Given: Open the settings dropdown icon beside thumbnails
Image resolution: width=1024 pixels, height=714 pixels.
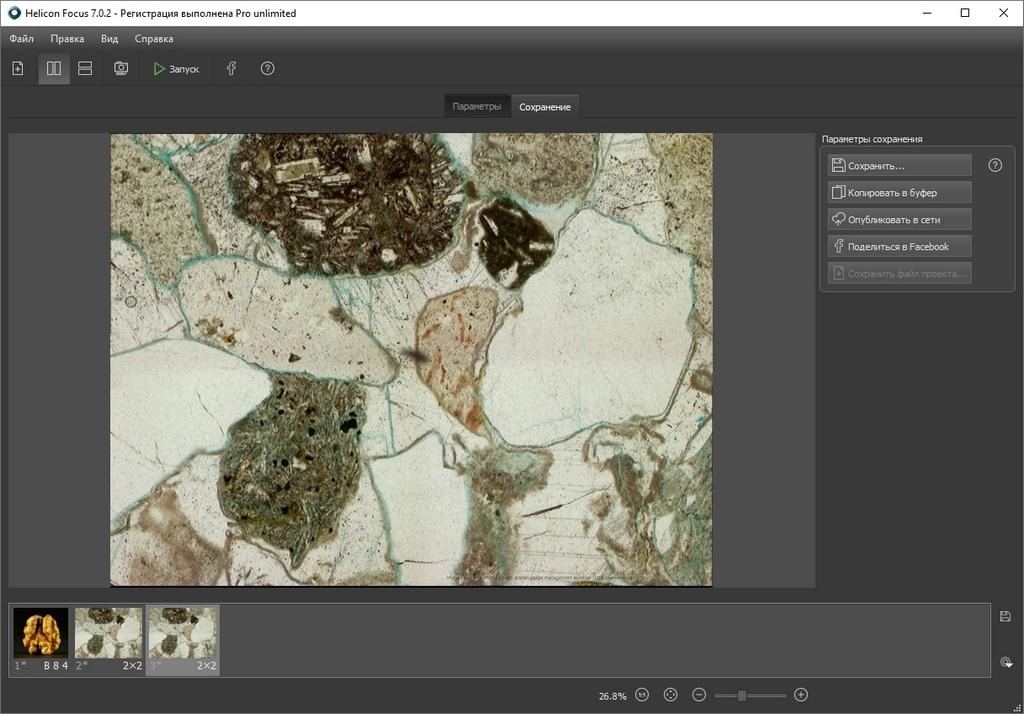Looking at the screenshot, I should [1006, 662].
